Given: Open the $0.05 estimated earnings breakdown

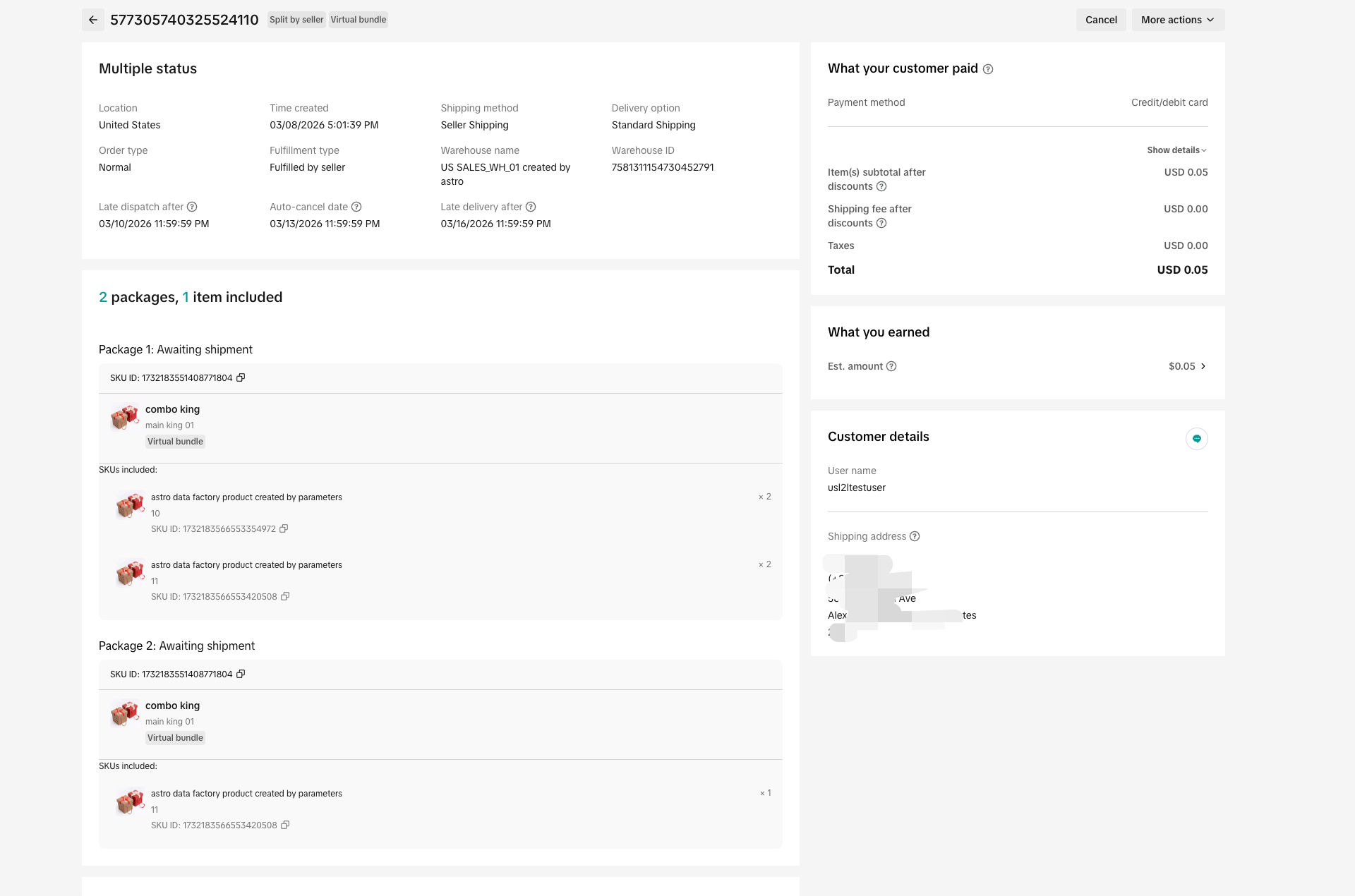Looking at the screenshot, I should point(1187,366).
